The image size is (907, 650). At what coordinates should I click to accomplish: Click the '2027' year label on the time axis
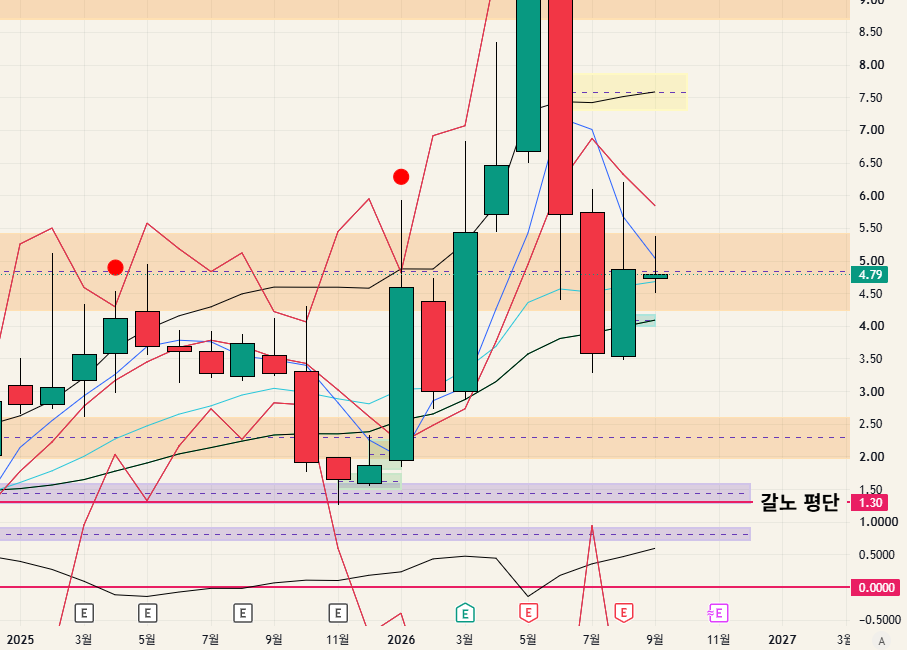click(x=782, y=640)
